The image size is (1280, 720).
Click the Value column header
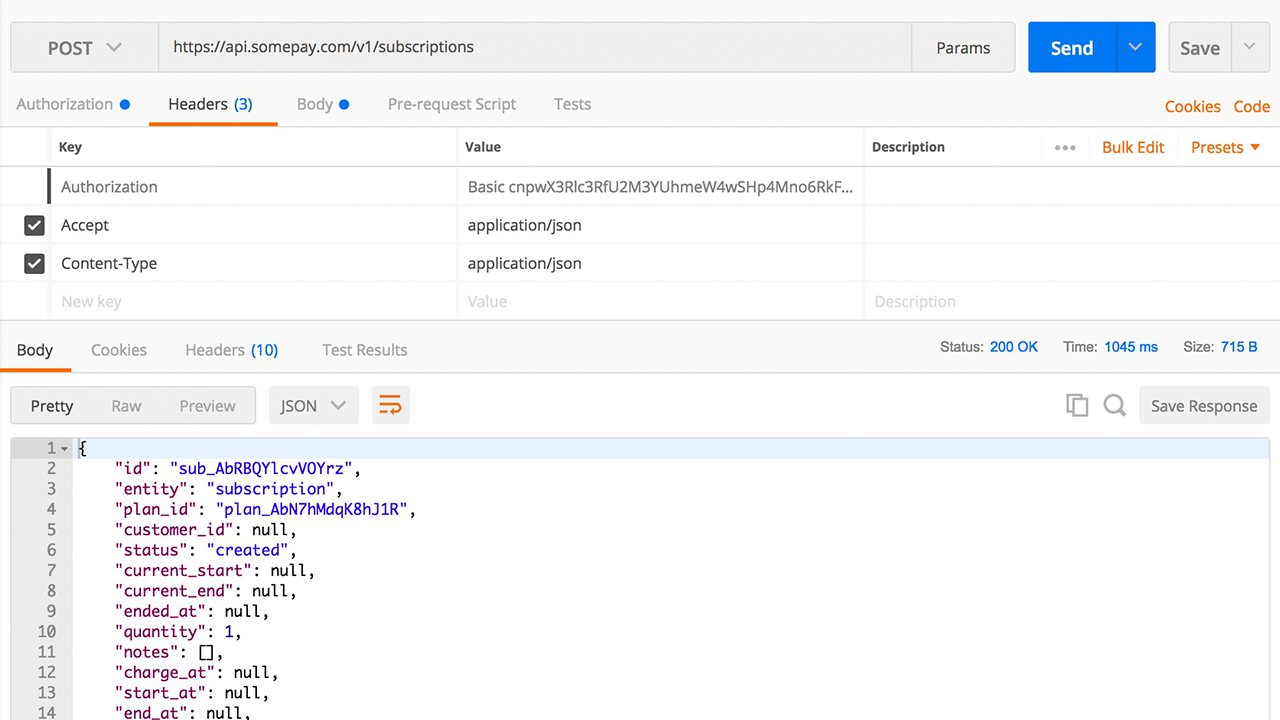click(483, 147)
